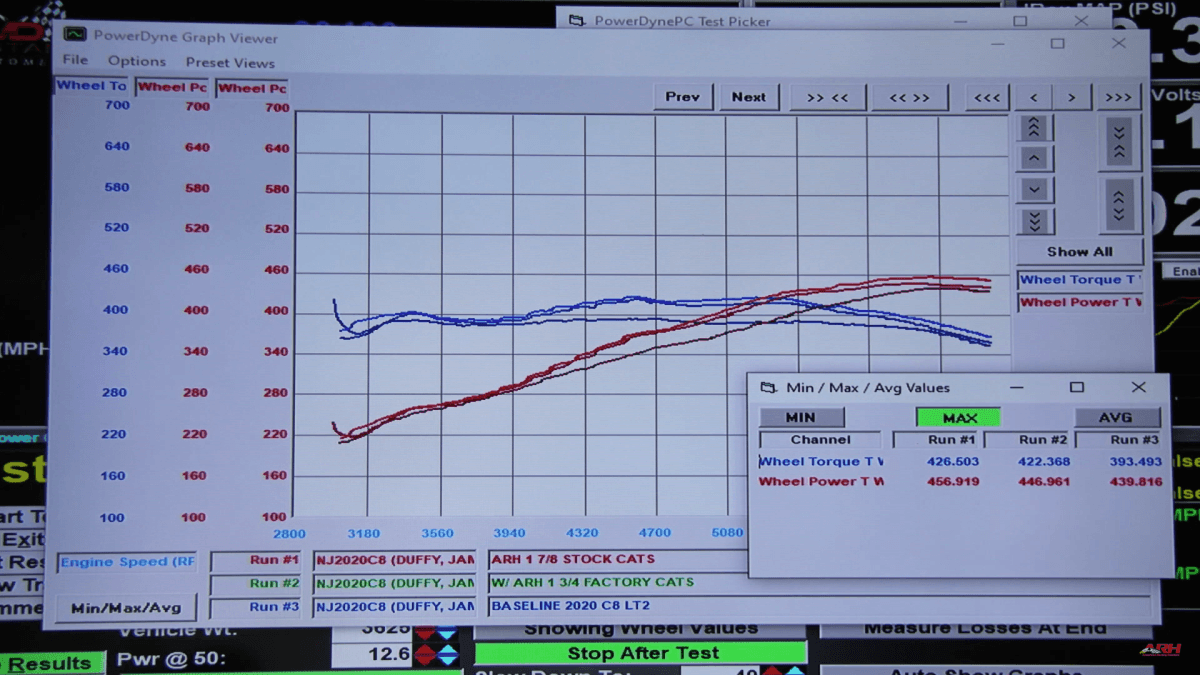Click the single down chevron button
Image resolution: width=1200 pixels, height=675 pixels.
tap(1034, 190)
